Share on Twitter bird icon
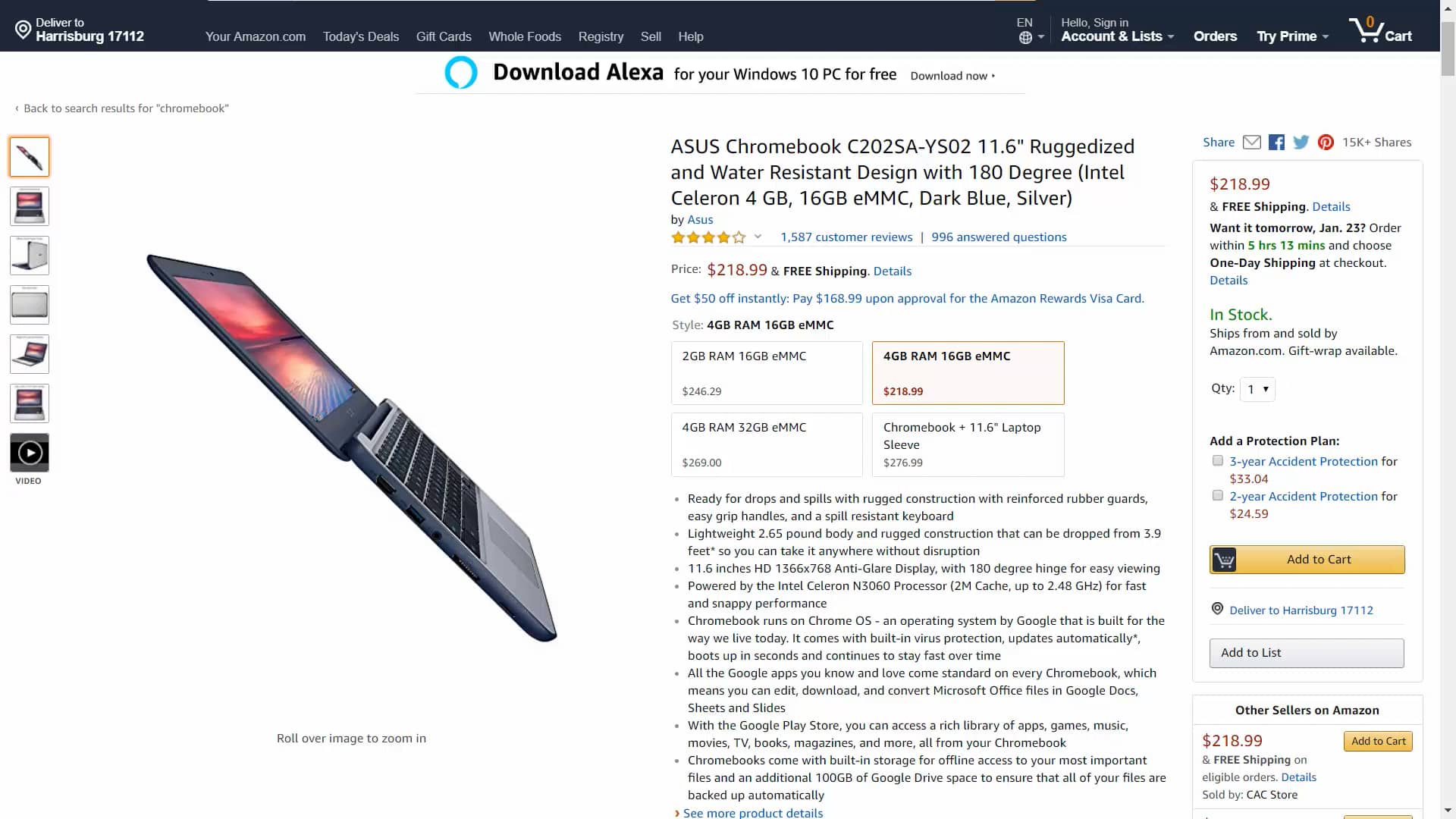The width and height of the screenshot is (1456, 819). tap(1301, 143)
